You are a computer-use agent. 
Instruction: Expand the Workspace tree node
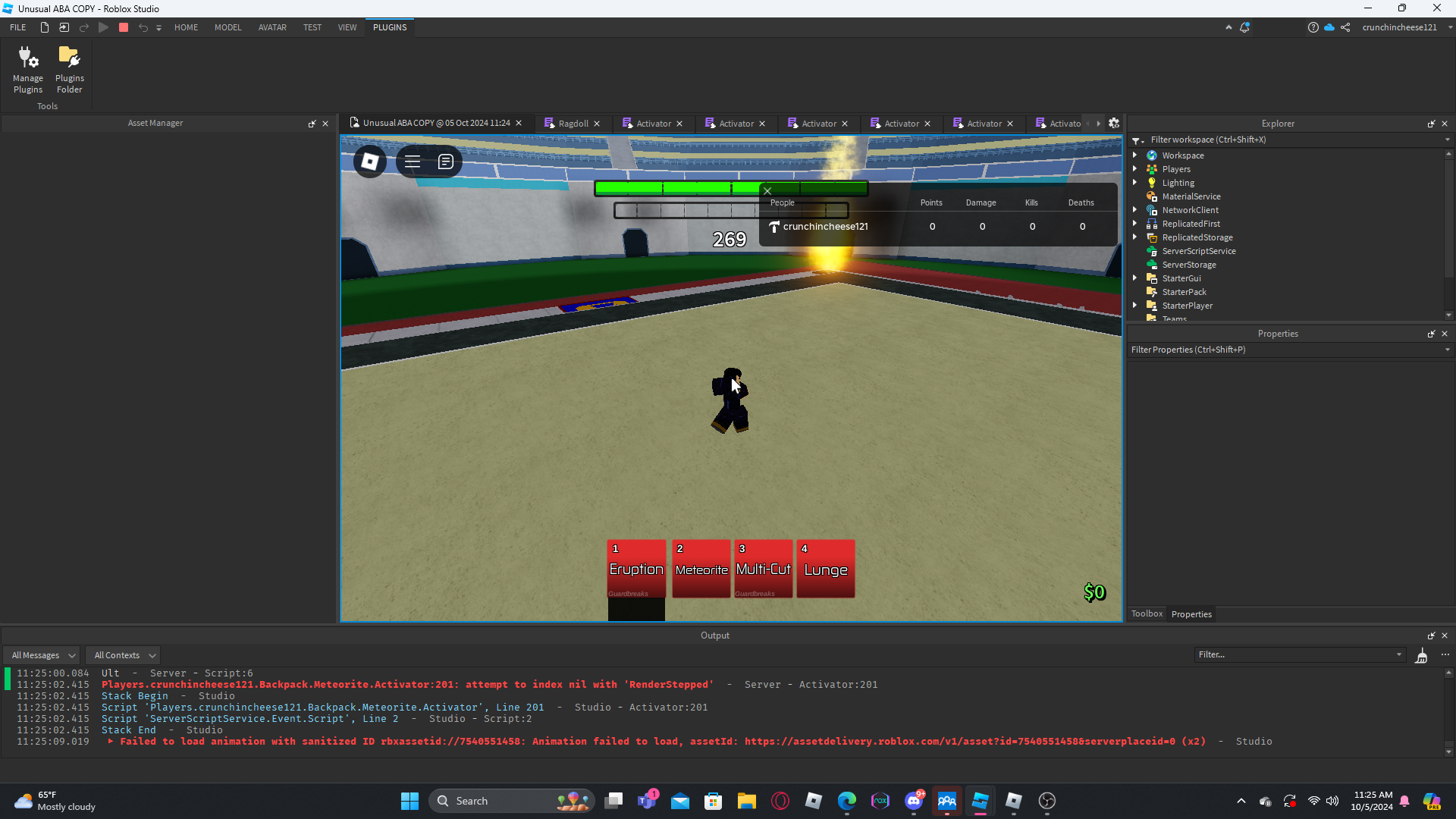(x=1135, y=155)
